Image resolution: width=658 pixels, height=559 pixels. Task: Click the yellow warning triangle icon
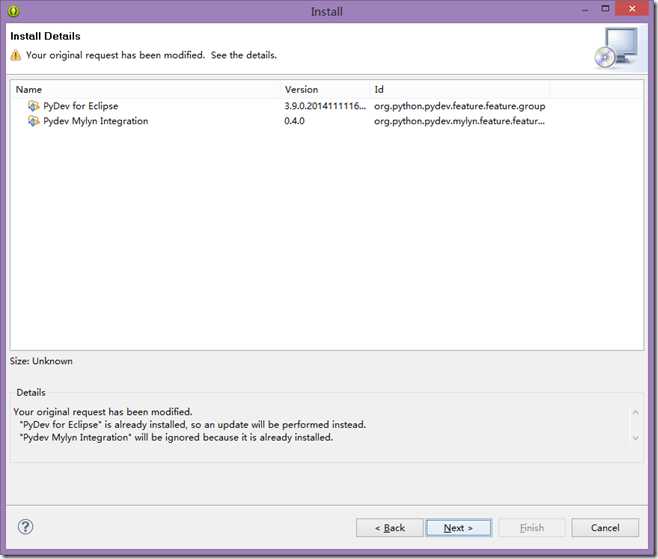tap(16, 55)
